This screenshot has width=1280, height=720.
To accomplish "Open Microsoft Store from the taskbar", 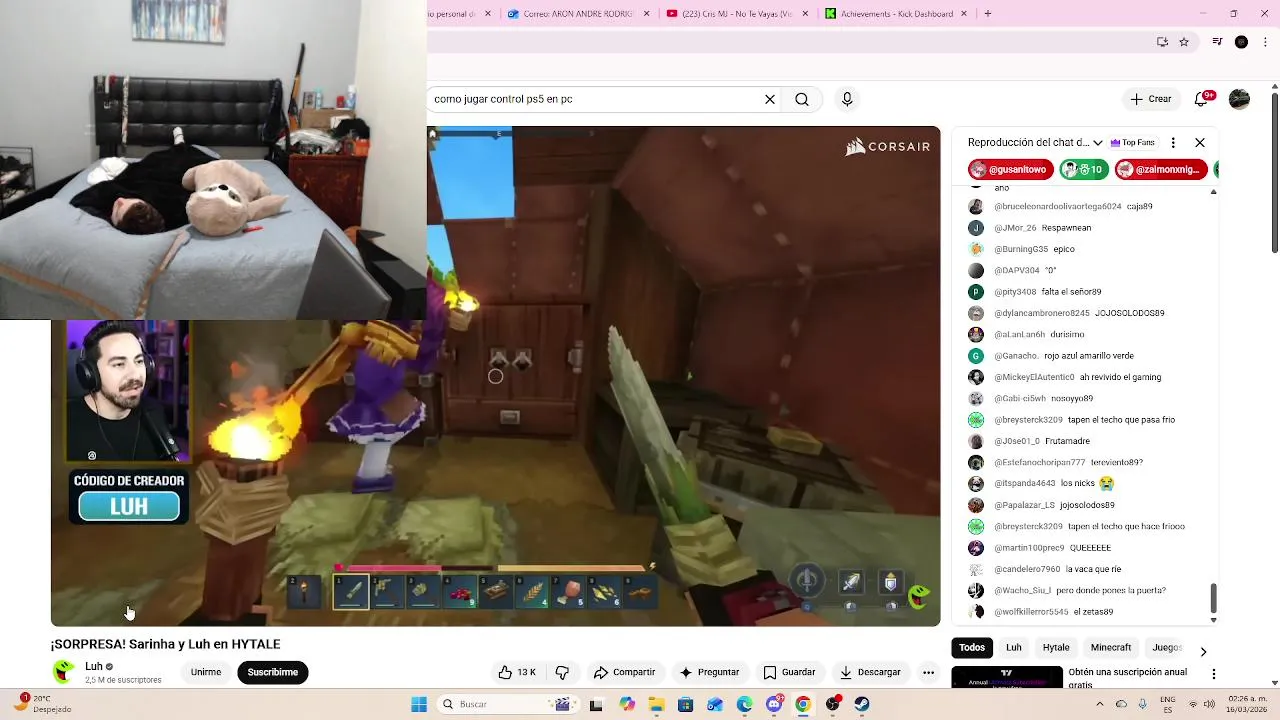I will pyautogui.click(x=685, y=704).
